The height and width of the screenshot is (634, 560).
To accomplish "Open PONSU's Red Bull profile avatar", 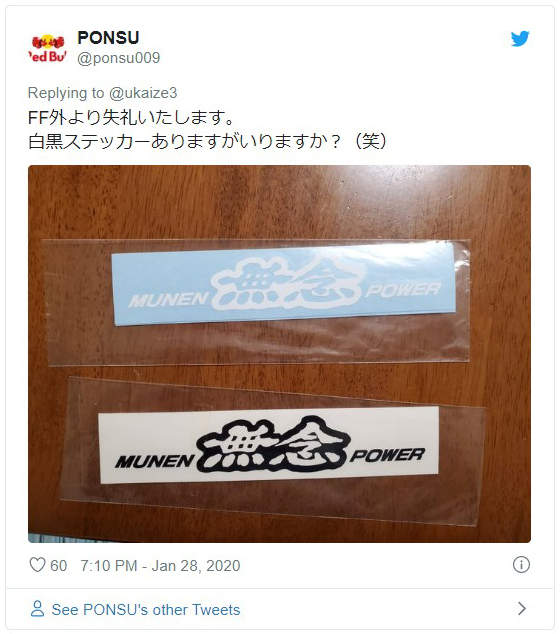I will [48, 48].
